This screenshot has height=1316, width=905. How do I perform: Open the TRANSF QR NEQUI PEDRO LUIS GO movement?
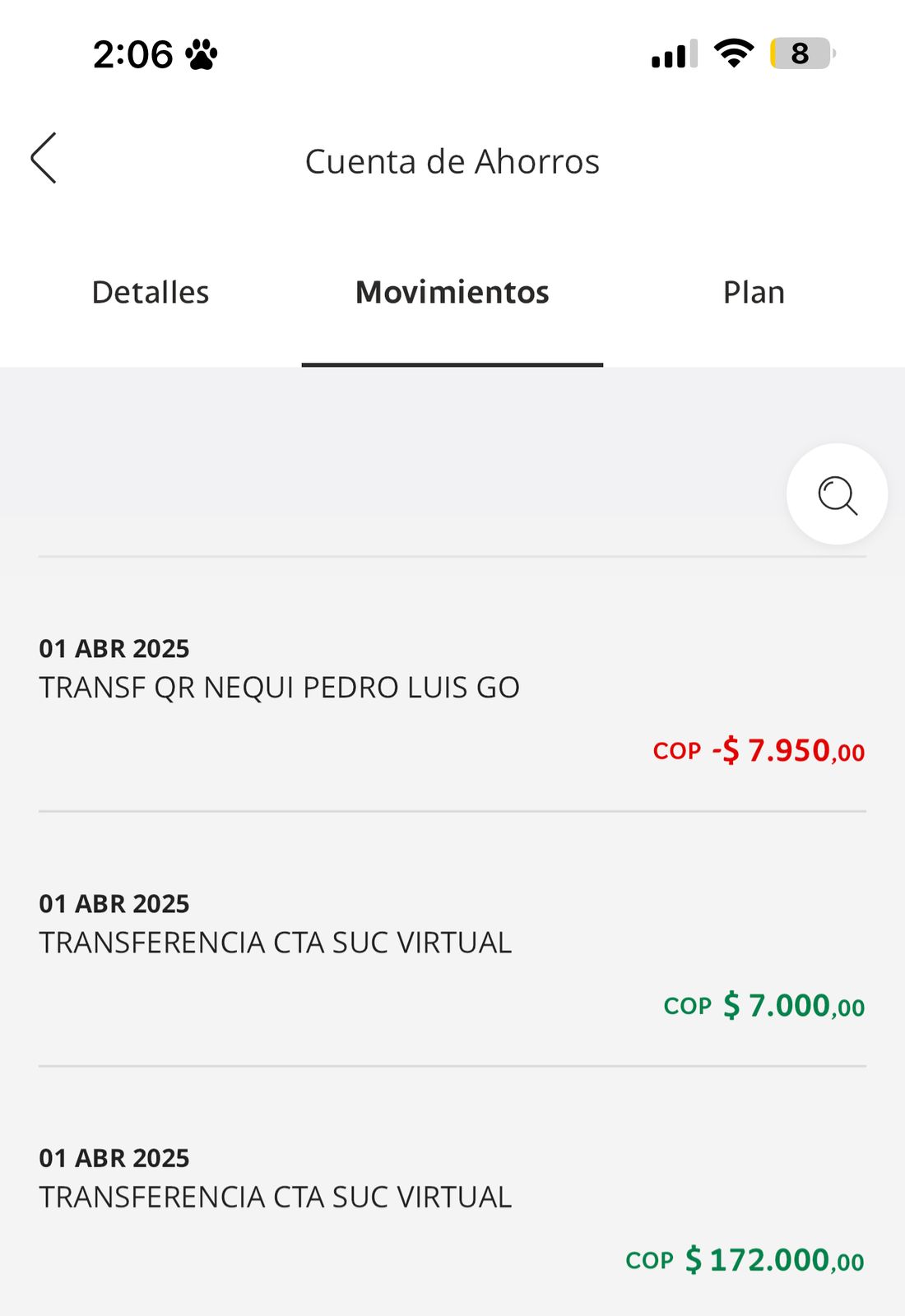coord(279,688)
